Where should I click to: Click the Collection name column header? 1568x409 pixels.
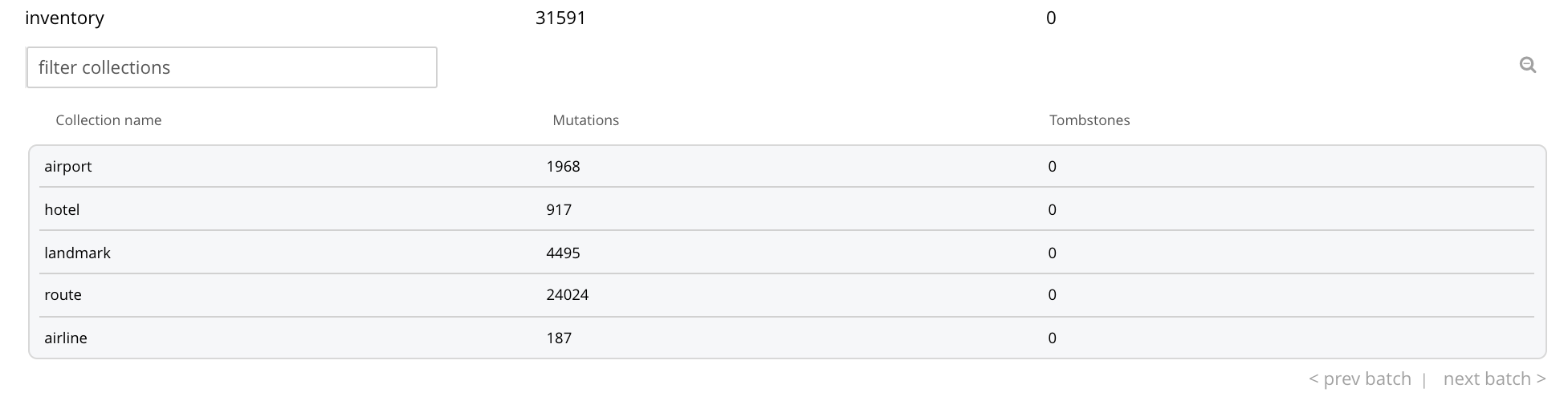pyautogui.click(x=108, y=120)
